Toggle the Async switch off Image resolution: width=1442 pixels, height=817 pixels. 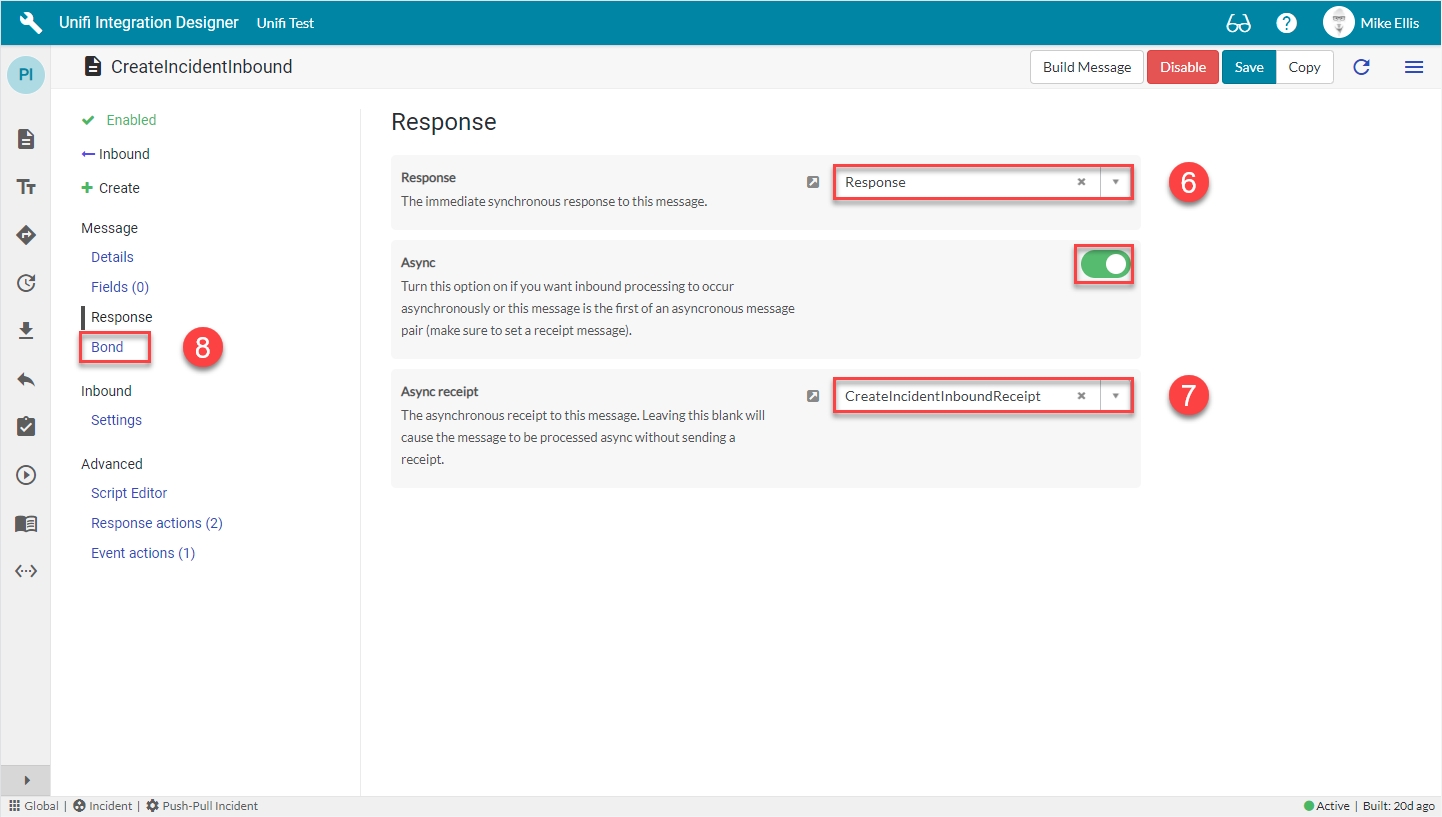click(x=1105, y=265)
